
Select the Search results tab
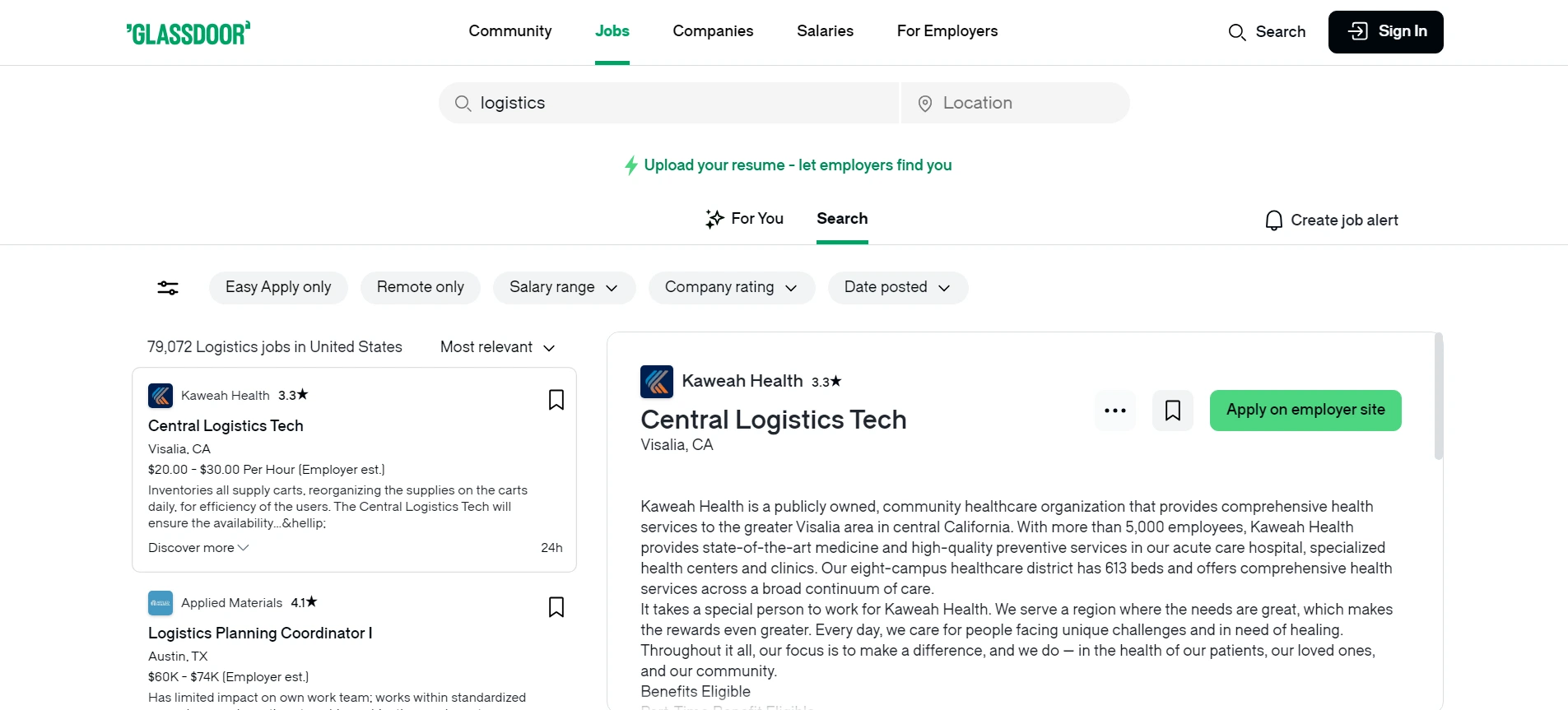(842, 219)
